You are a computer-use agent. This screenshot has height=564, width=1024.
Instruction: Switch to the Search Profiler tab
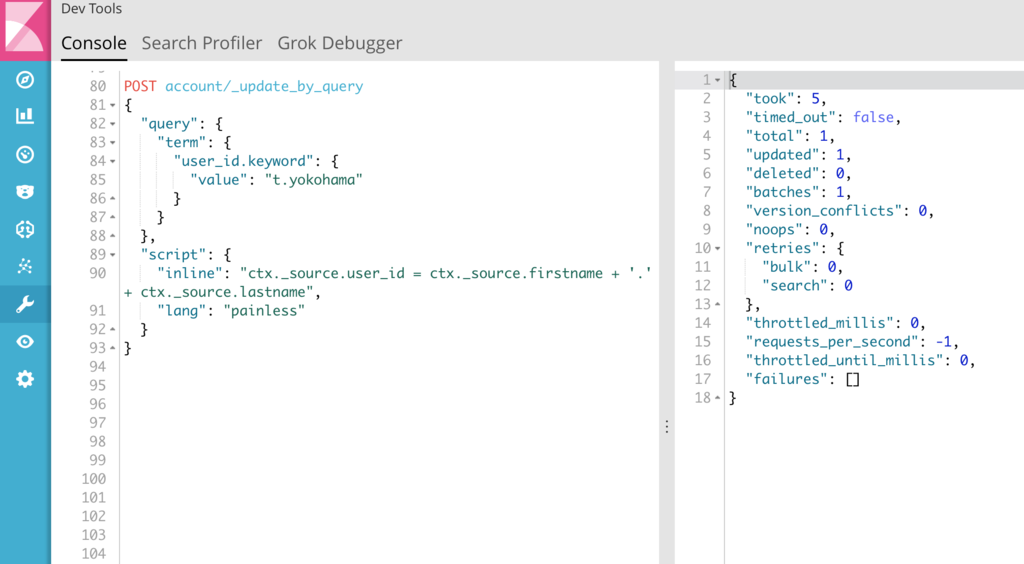coord(202,43)
